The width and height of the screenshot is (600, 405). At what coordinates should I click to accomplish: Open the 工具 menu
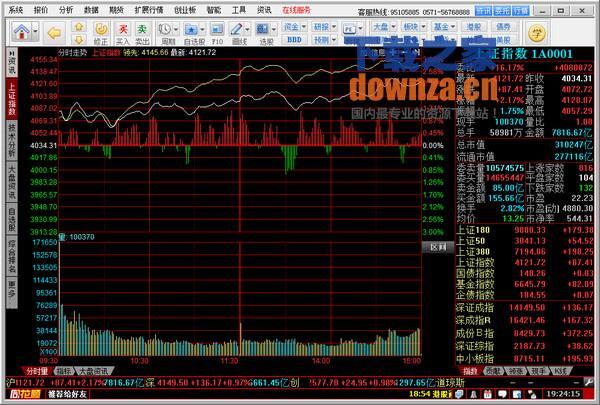click(238, 10)
